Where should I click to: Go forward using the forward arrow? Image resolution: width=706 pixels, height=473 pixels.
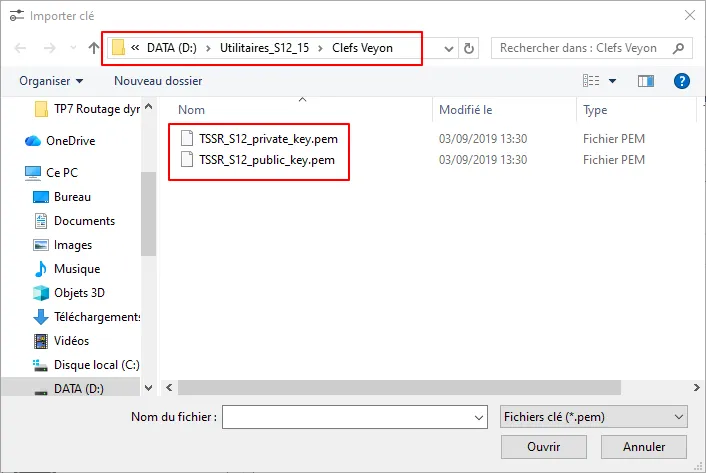49,48
